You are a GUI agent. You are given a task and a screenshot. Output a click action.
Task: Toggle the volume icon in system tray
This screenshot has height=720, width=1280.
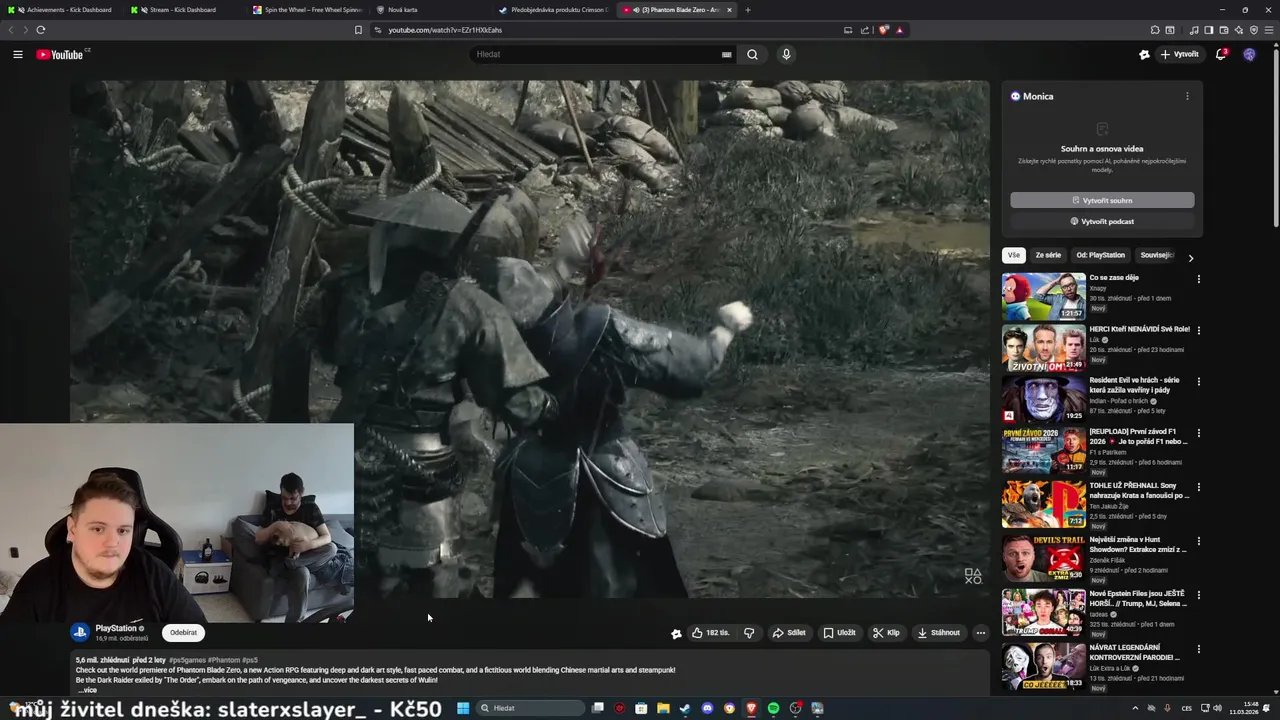pos(1217,708)
